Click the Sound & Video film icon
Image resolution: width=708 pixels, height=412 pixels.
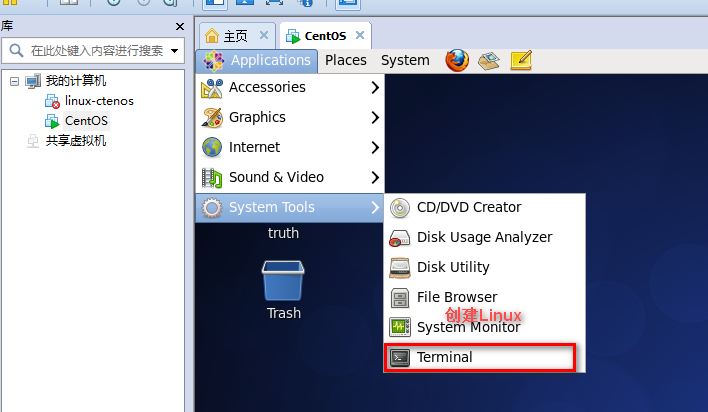click(x=212, y=178)
